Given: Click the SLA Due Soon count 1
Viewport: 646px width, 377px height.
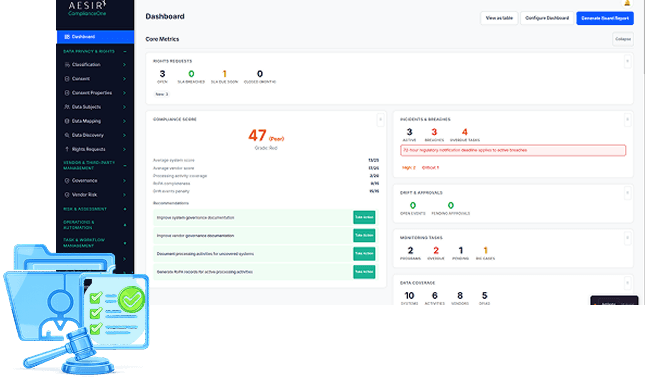Looking at the screenshot, I should [x=225, y=74].
